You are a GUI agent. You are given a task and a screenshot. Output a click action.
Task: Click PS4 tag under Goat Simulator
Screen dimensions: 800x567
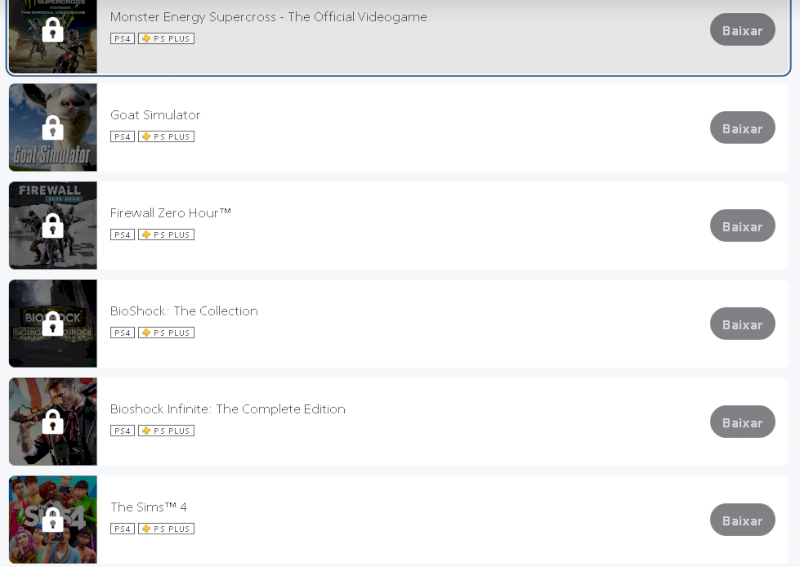(x=122, y=136)
